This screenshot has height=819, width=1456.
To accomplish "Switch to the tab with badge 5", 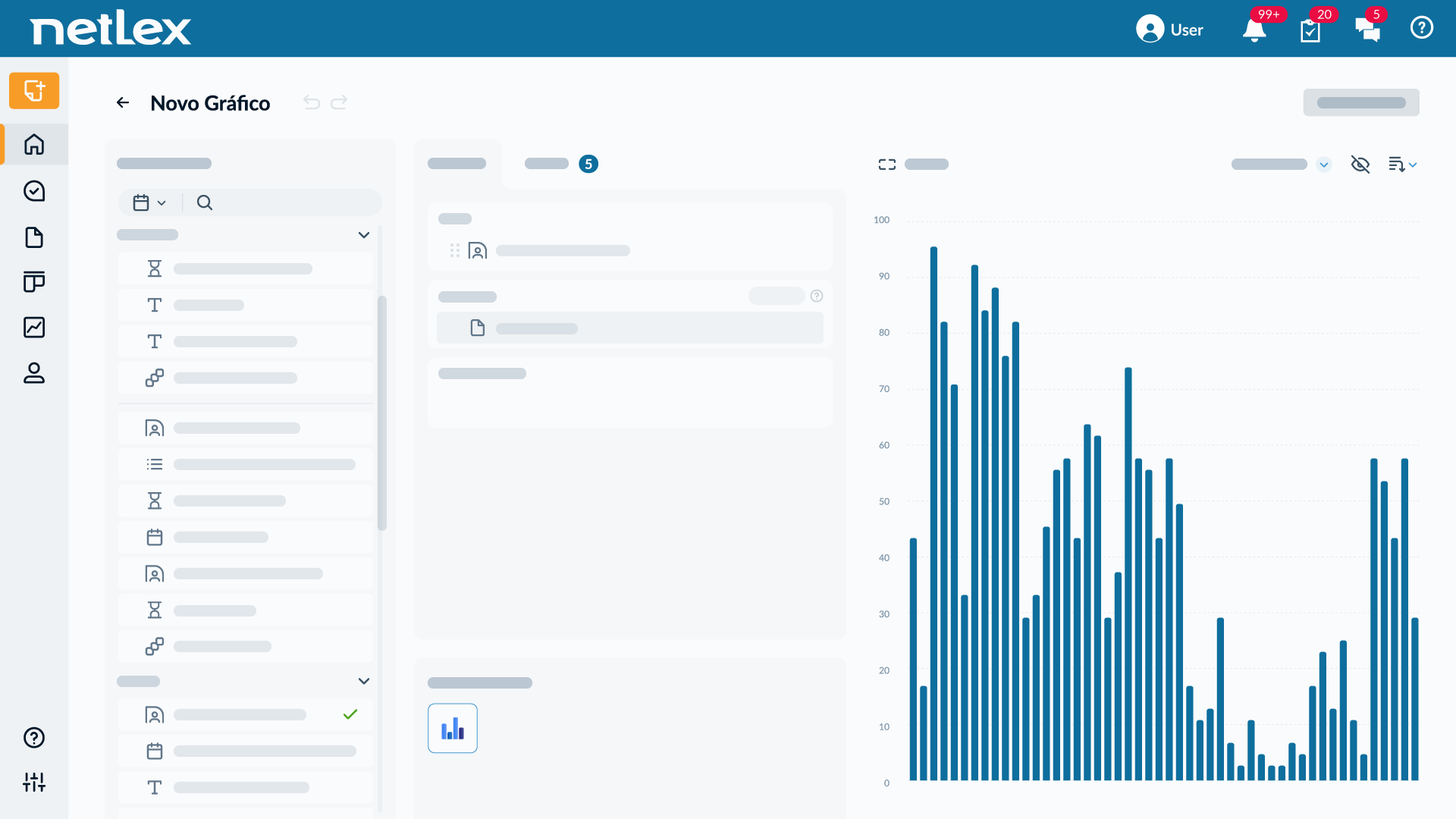I will pos(561,164).
